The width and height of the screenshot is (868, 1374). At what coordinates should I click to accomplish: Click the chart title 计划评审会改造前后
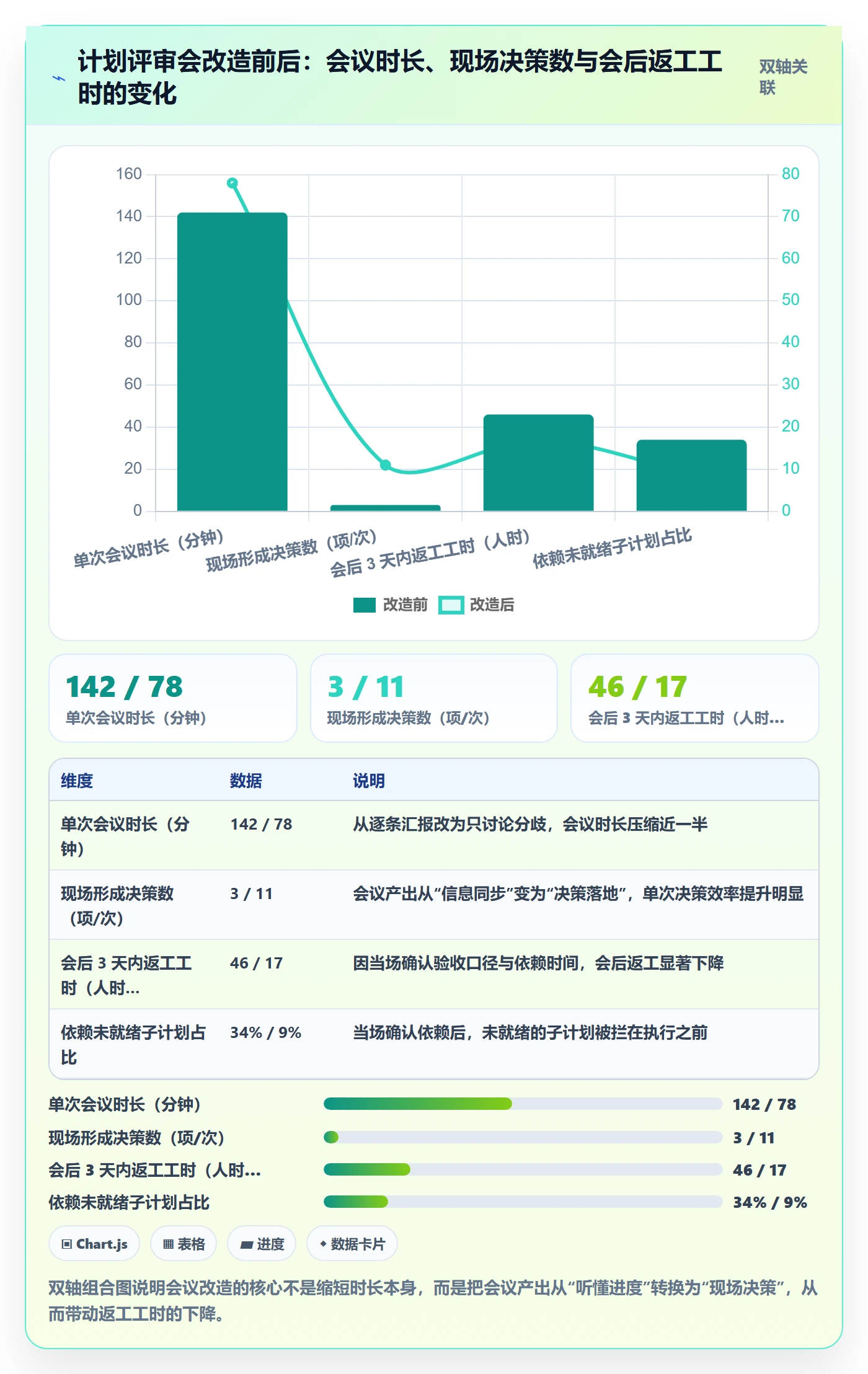400,78
